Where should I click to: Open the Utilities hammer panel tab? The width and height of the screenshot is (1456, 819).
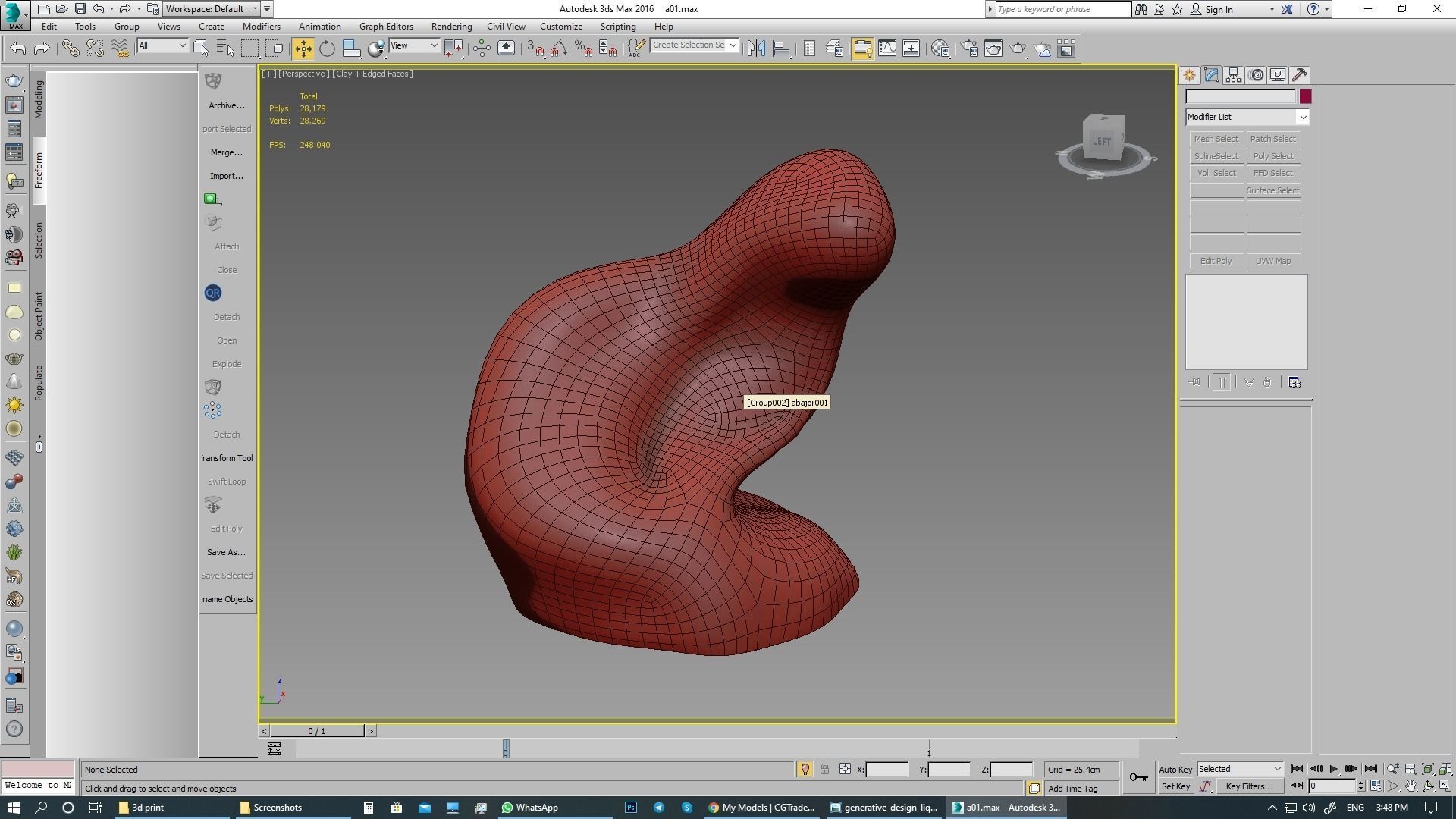(x=1300, y=75)
